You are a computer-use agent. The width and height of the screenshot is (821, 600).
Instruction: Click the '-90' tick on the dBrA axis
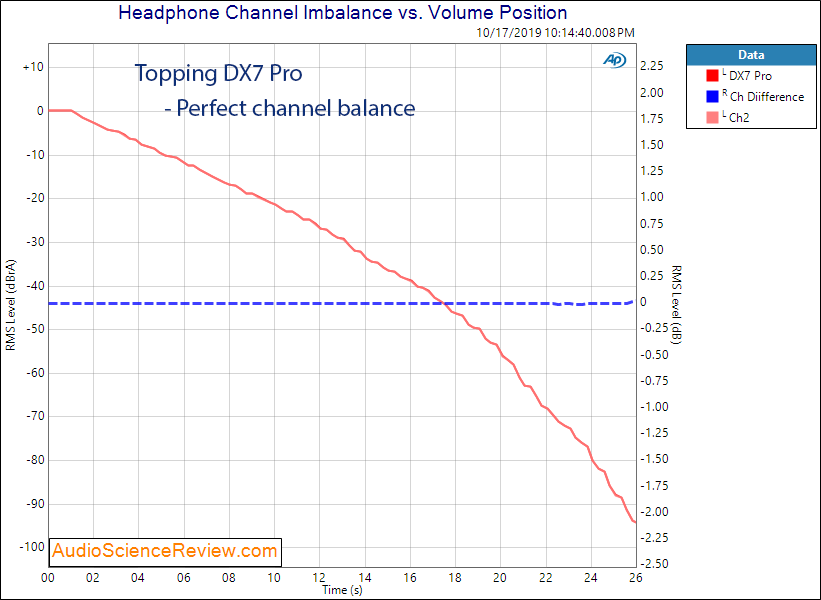[35, 504]
